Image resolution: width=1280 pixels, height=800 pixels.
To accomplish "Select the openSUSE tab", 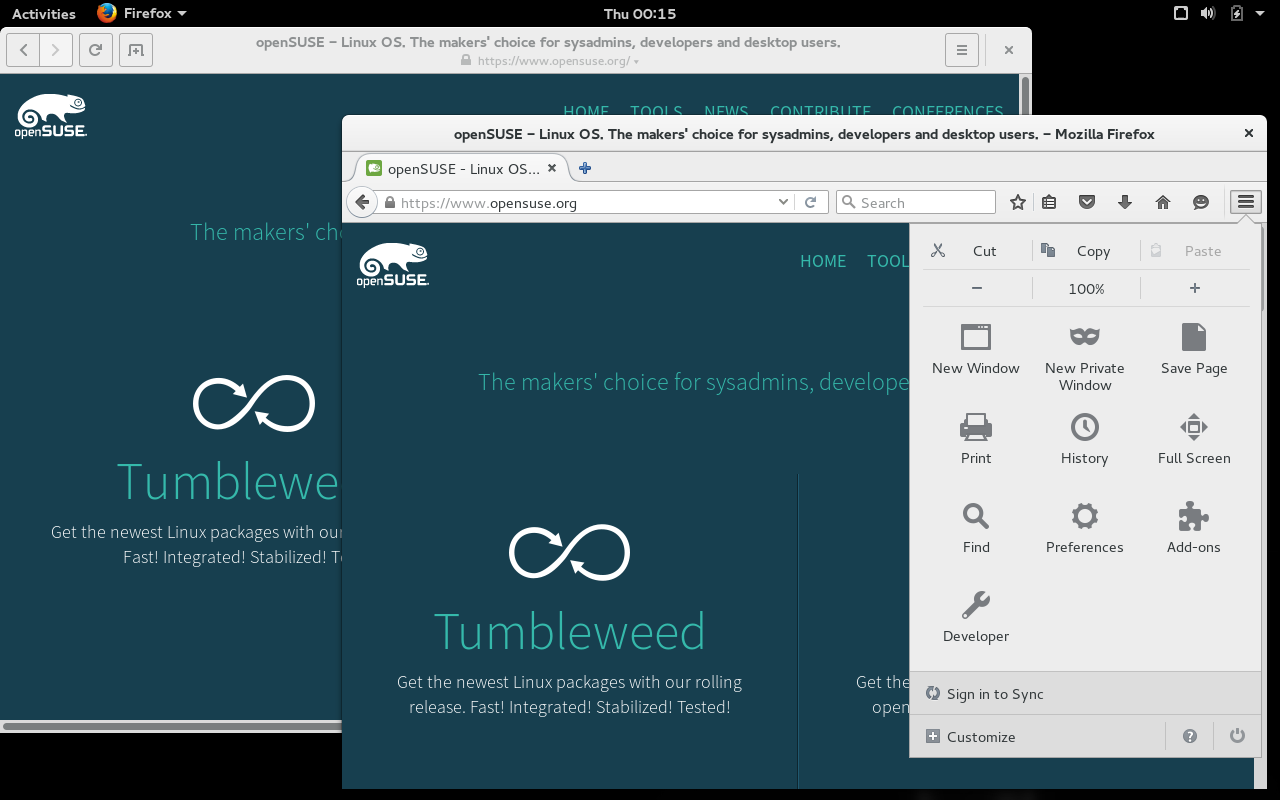I will [455, 168].
